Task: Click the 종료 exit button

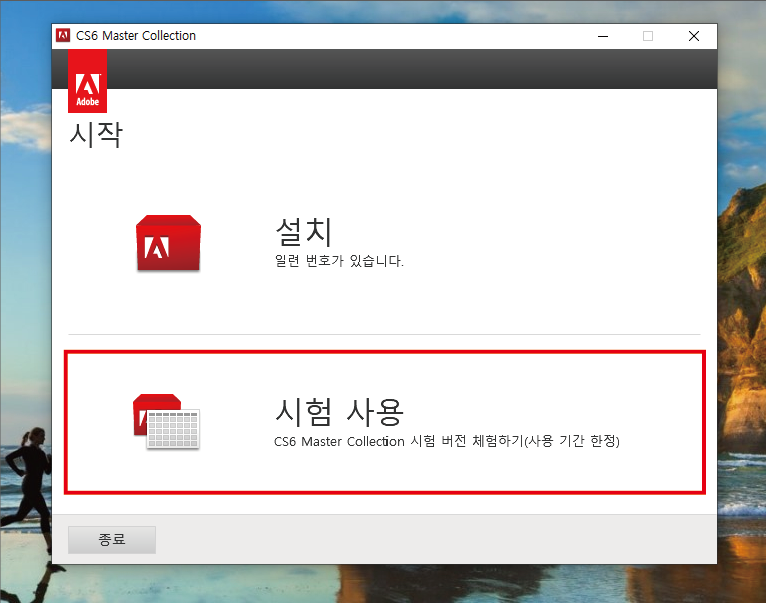Action: click(x=112, y=540)
